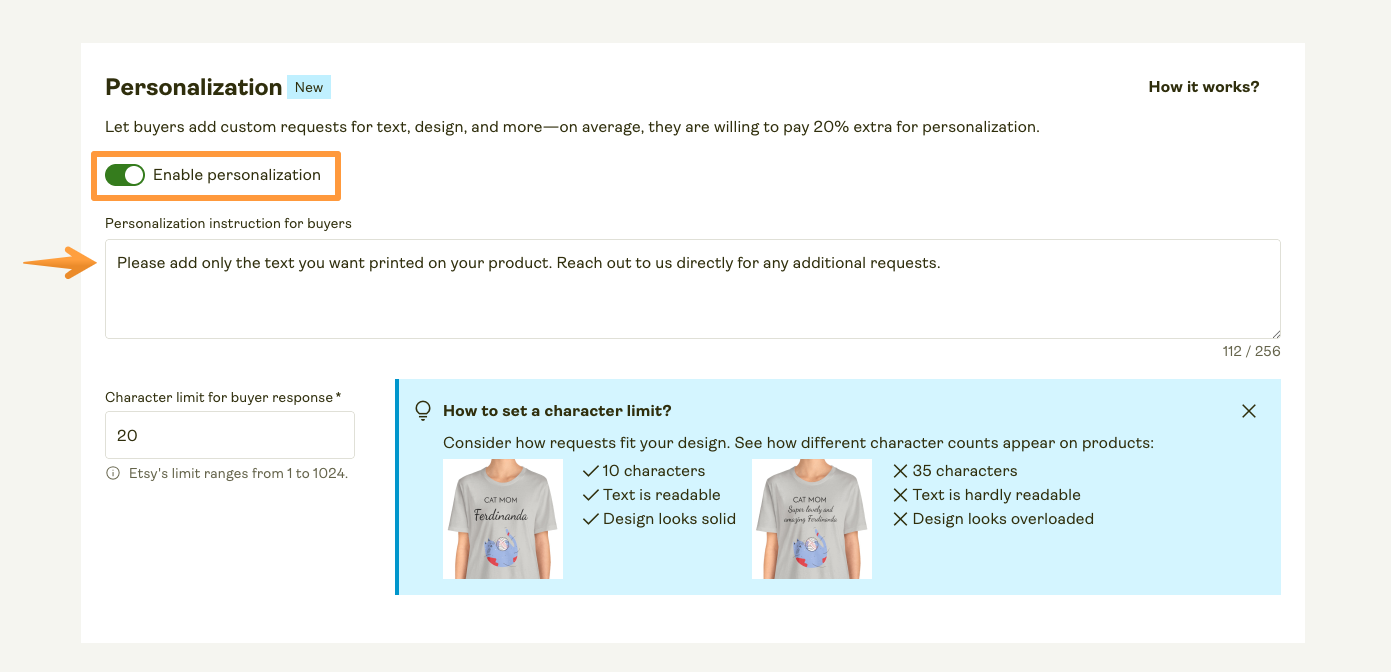The width and height of the screenshot is (1391, 672).
Task: Click the "New" badge next to Personalization
Action: pos(309,87)
